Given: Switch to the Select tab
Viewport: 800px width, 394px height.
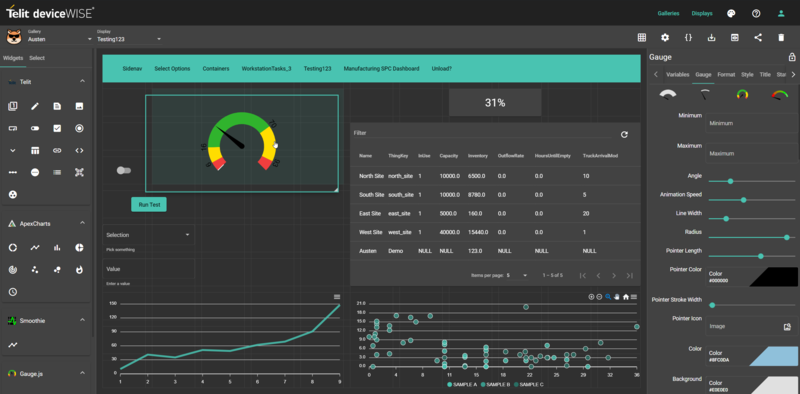Looking at the screenshot, I should click(37, 58).
